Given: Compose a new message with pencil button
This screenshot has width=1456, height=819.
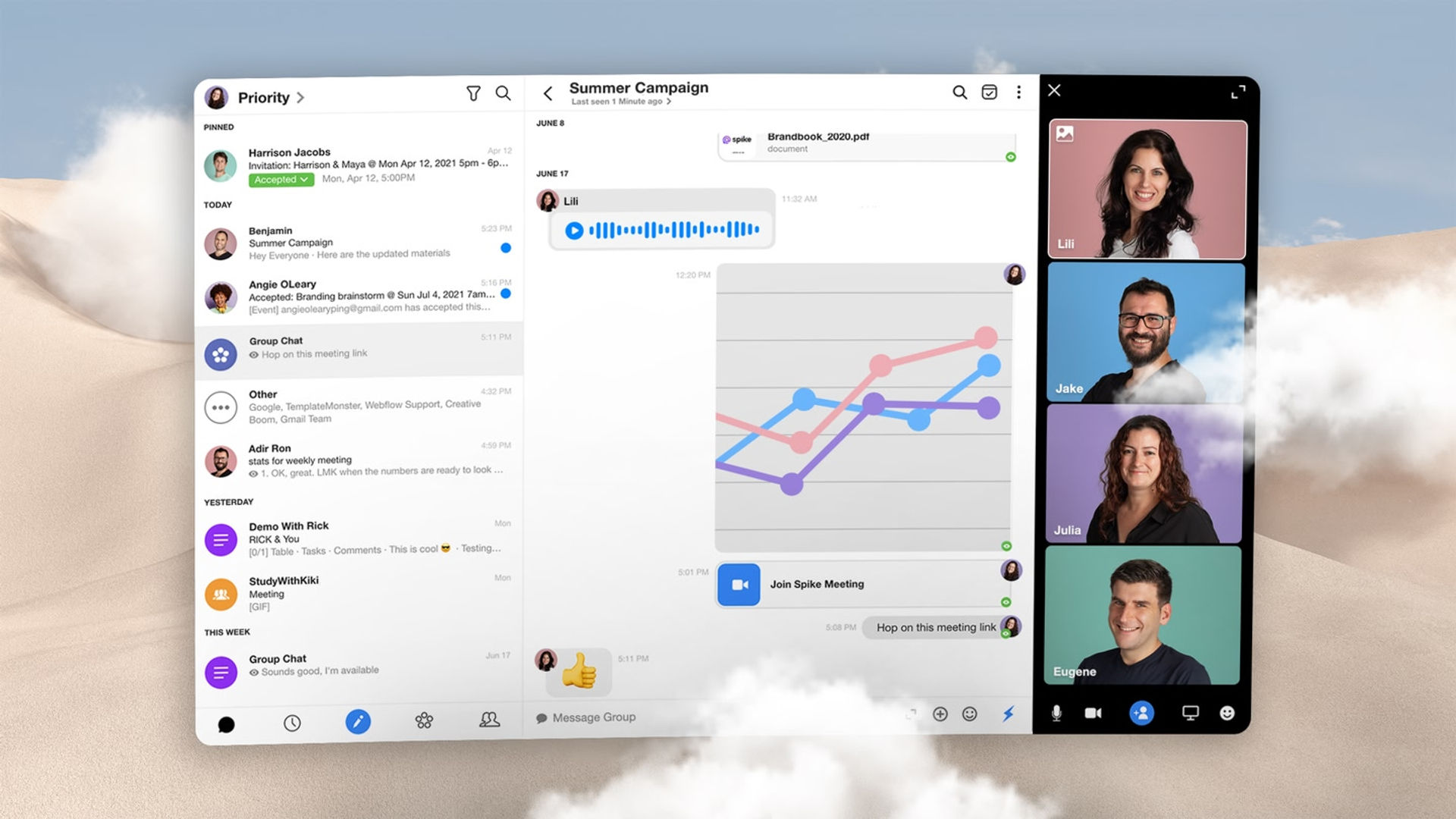Looking at the screenshot, I should click(358, 721).
